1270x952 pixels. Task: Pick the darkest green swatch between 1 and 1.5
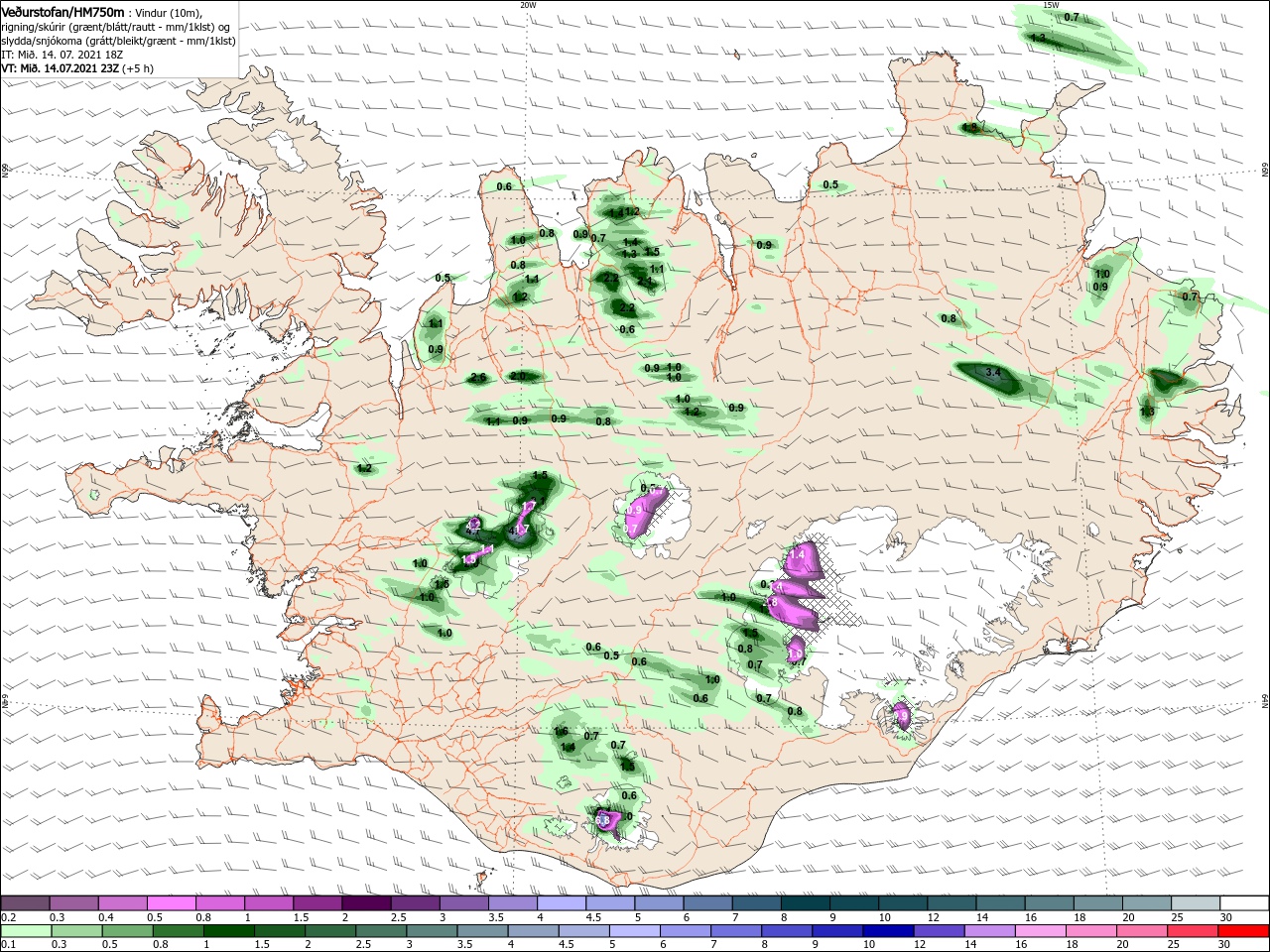(x=227, y=931)
